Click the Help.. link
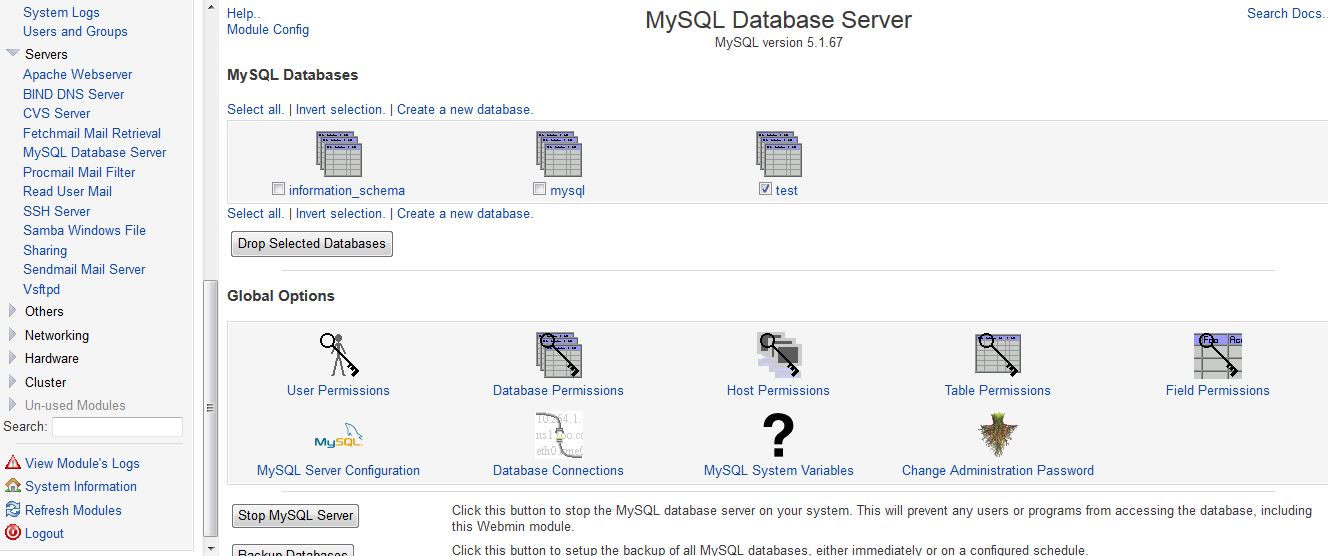1328x556 pixels. 244,13
